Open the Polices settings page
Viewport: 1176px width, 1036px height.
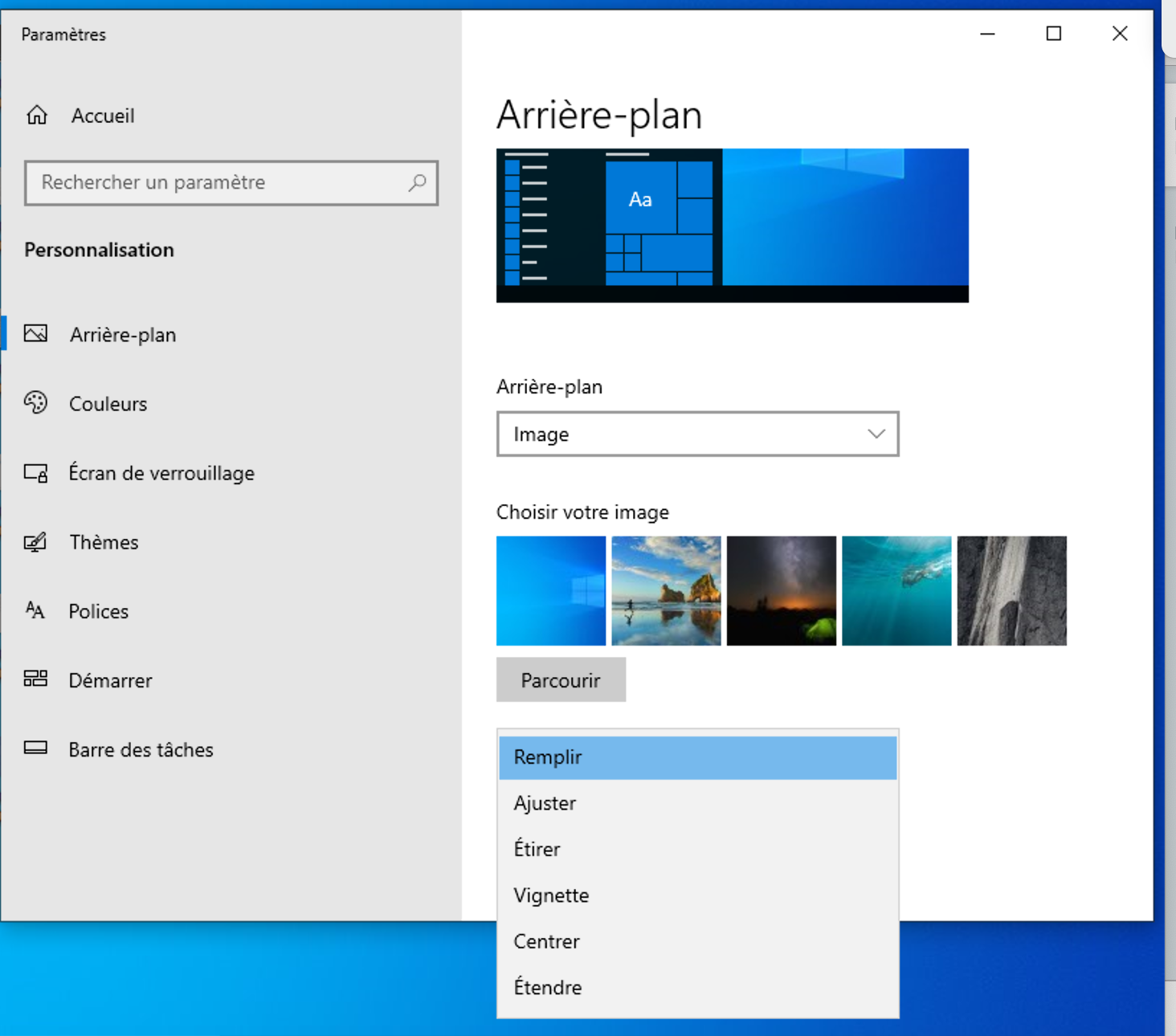[231, 611]
